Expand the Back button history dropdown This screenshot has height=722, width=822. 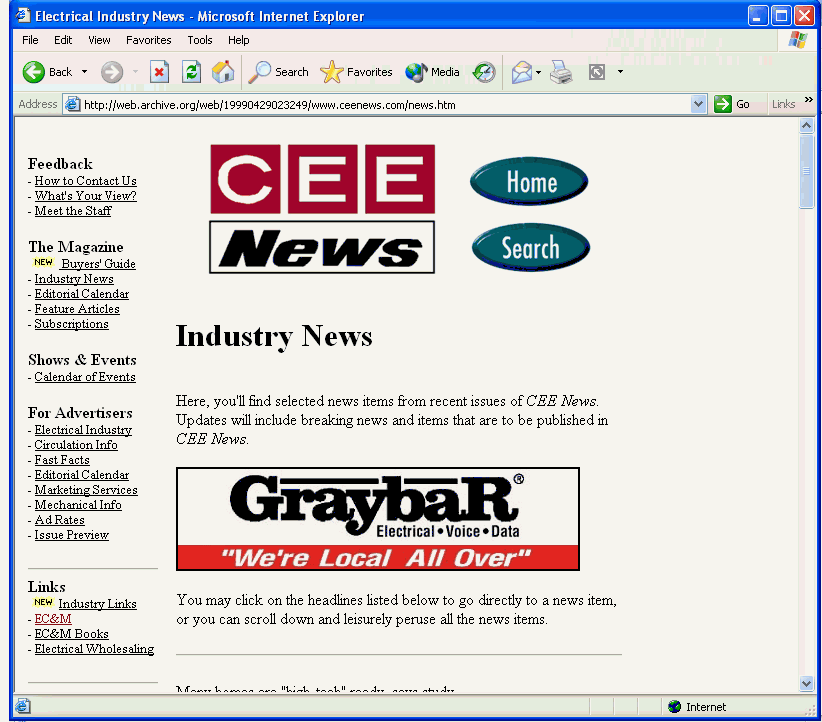(84, 72)
